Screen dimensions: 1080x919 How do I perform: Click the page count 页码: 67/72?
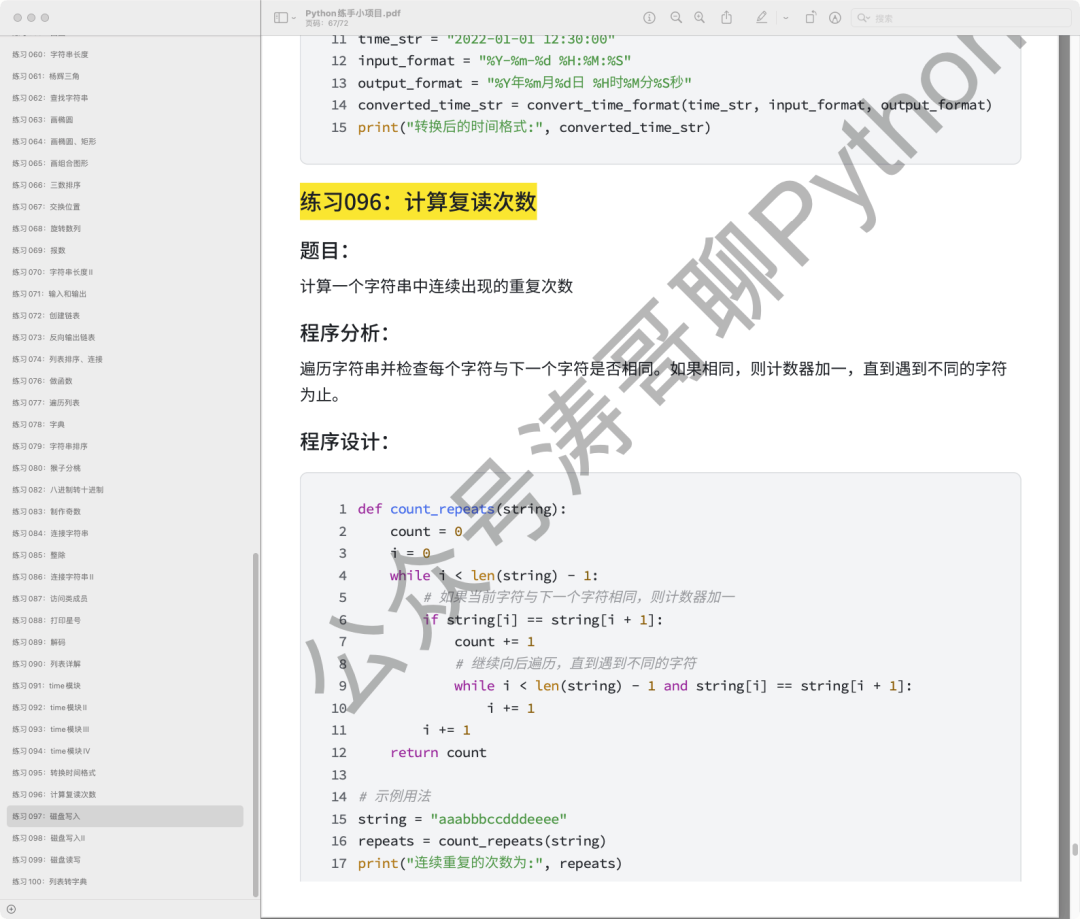327,23
